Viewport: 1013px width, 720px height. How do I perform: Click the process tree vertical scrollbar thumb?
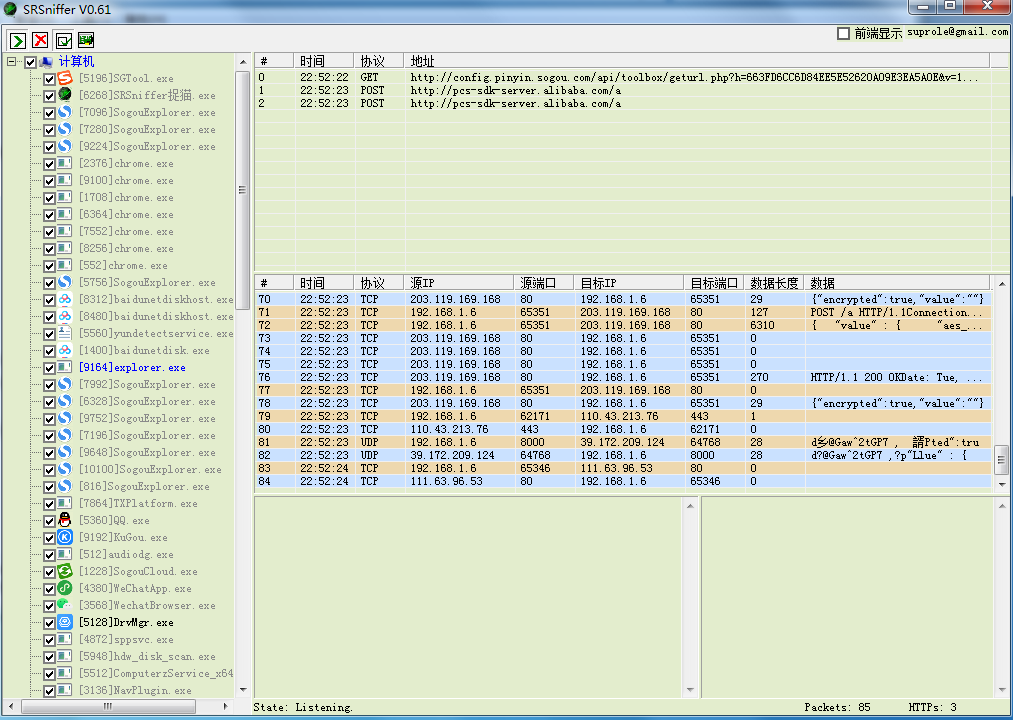[x=243, y=190]
